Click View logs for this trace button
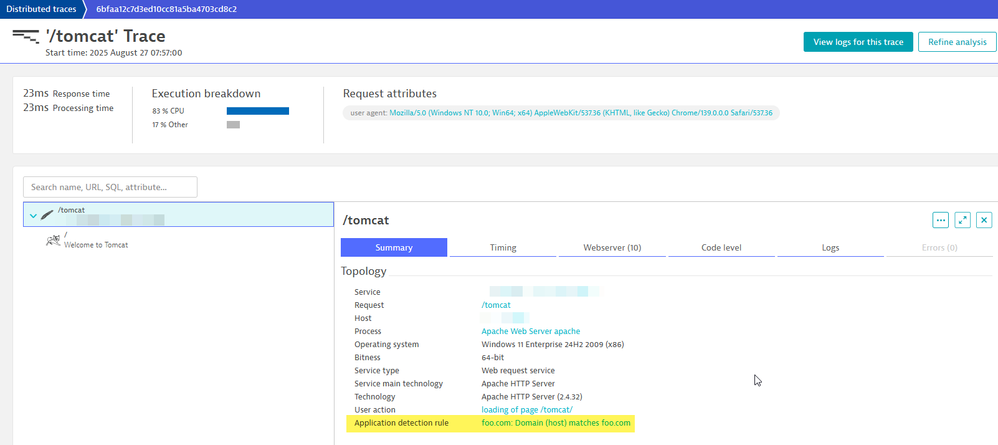The height and width of the screenshot is (445, 998). click(x=858, y=42)
